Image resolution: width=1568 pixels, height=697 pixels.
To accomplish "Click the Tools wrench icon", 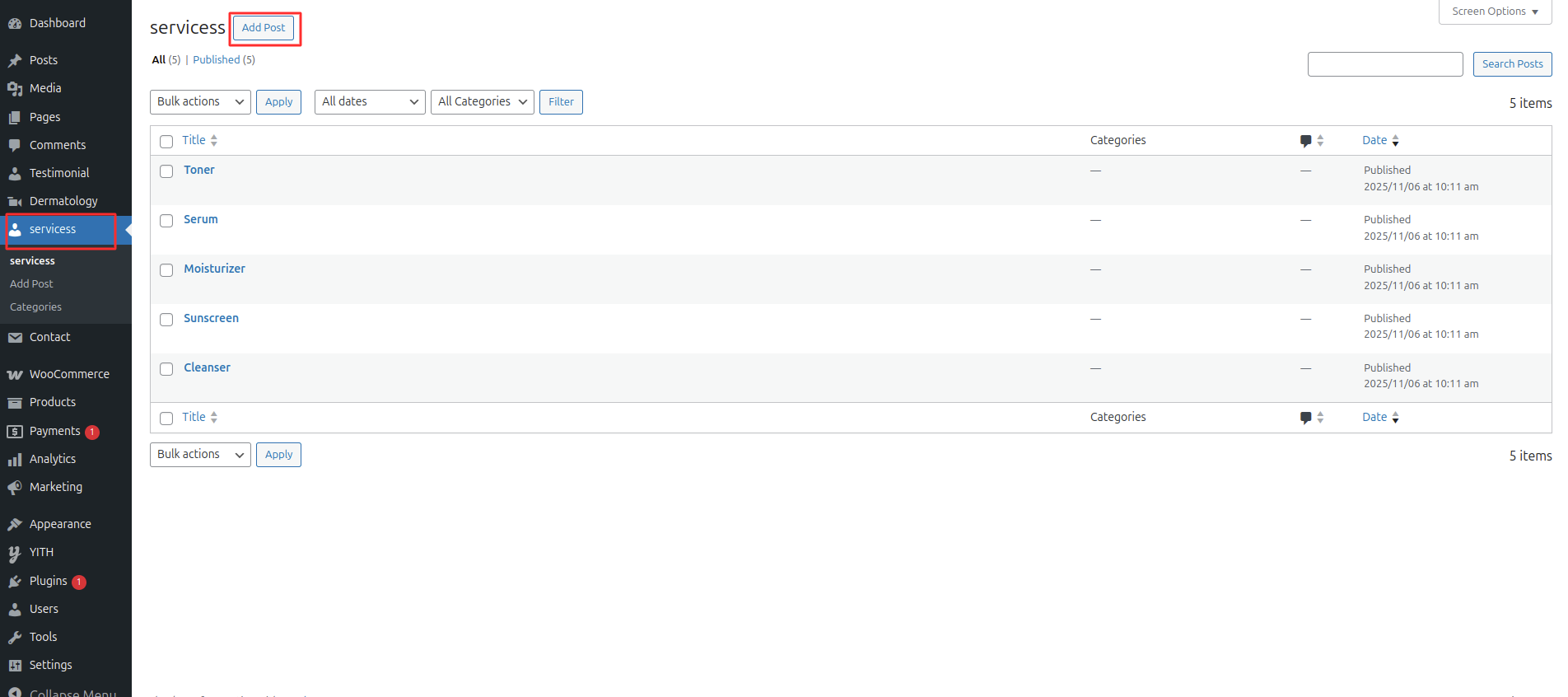I will pos(15,638).
